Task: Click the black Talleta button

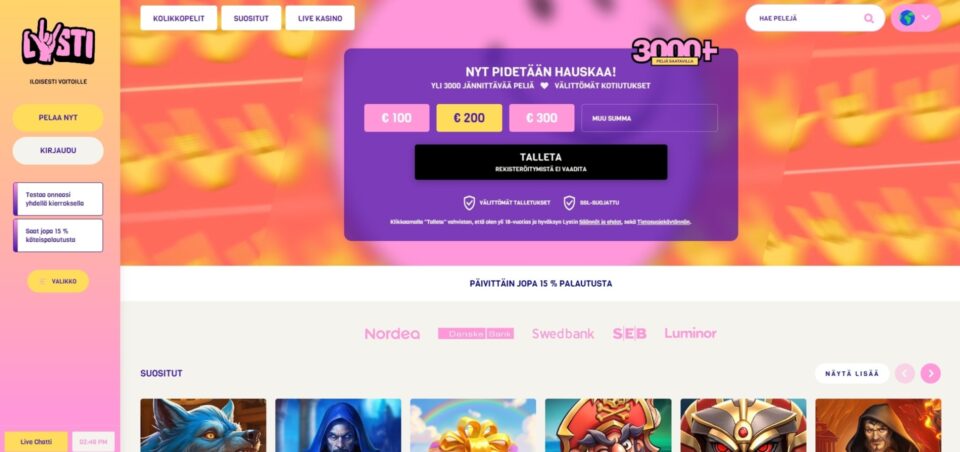Action: (541, 162)
